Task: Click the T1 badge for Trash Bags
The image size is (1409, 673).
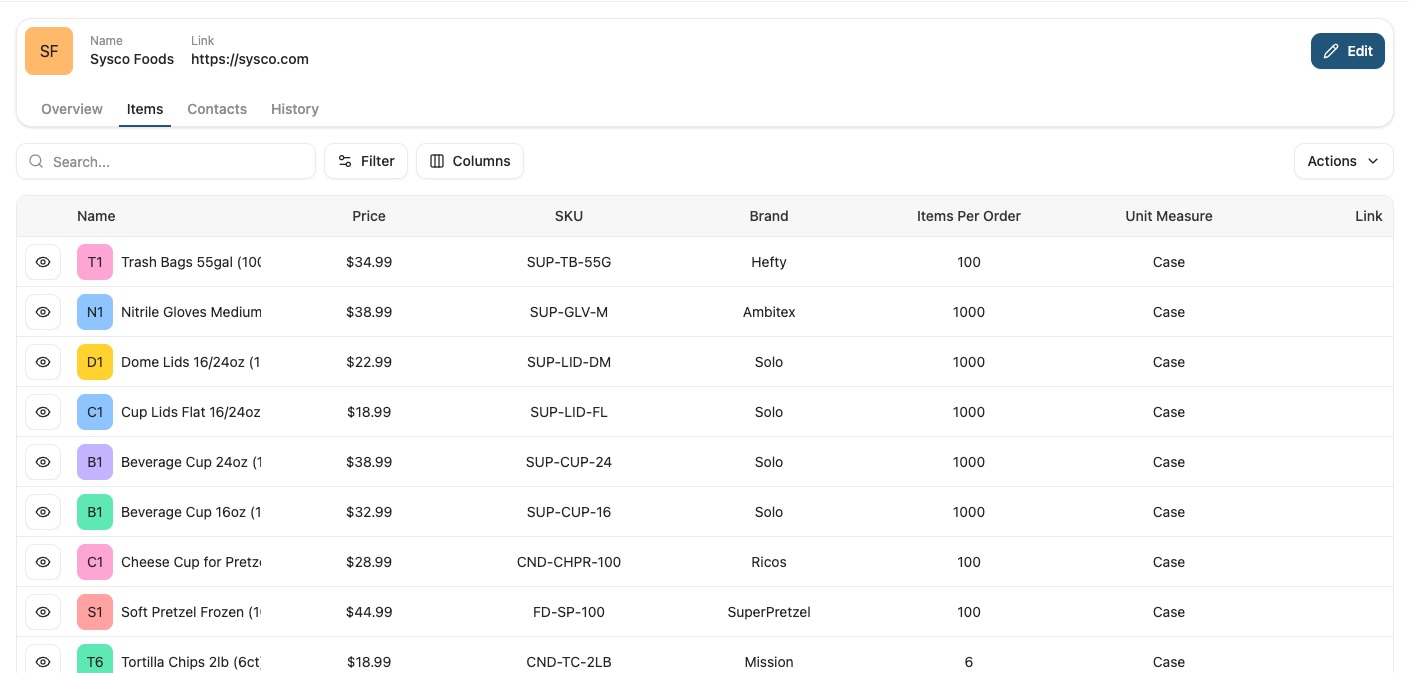Action: (x=95, y=262)
